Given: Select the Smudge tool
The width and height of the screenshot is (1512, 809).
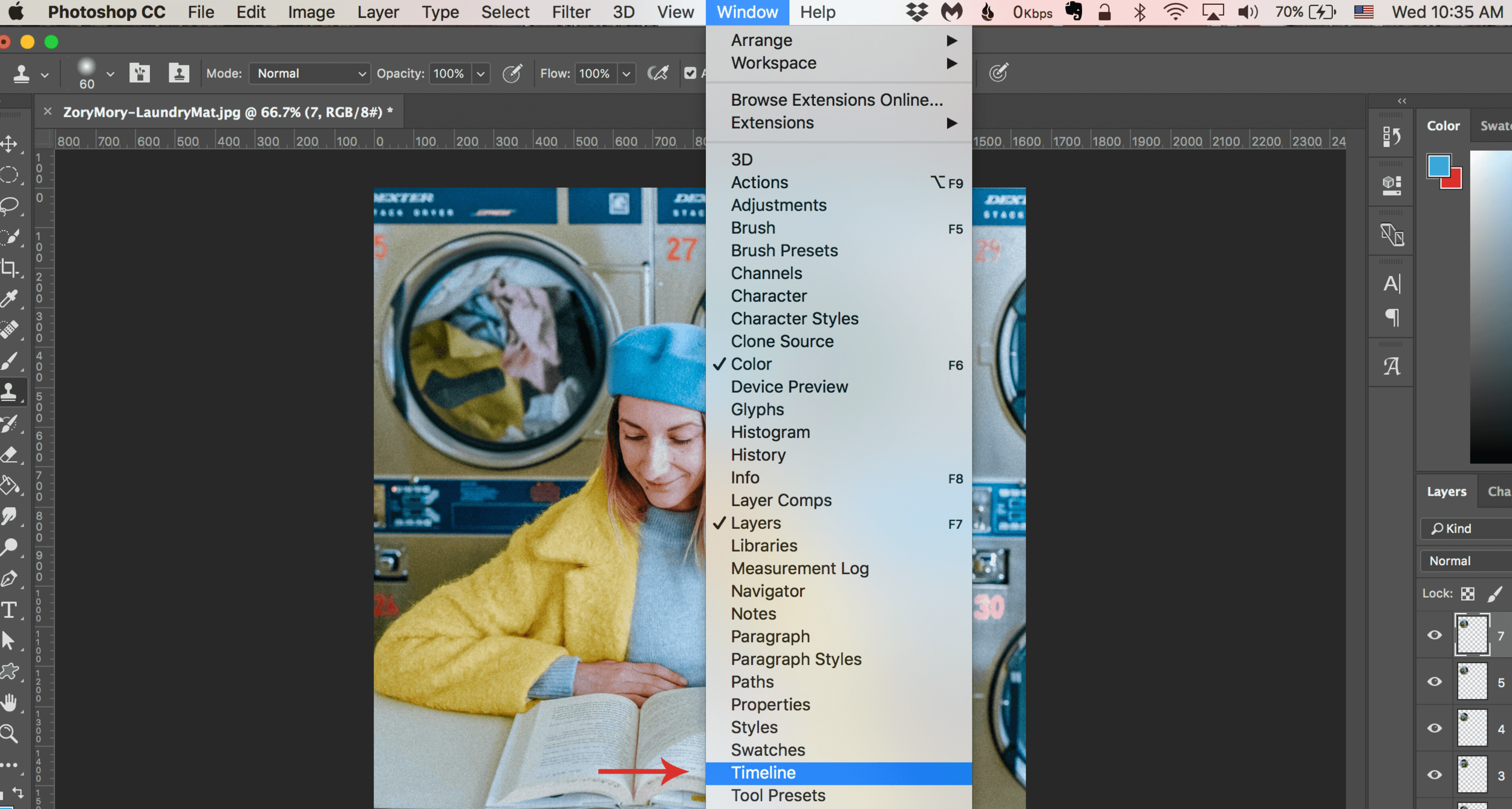Looking at the screenshot, I should point(9,516).
